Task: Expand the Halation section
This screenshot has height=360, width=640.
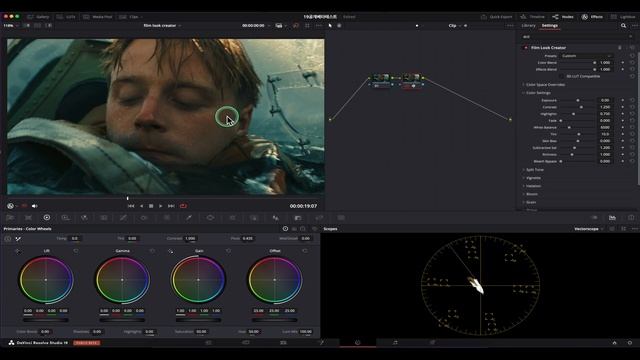Action: 532,186
